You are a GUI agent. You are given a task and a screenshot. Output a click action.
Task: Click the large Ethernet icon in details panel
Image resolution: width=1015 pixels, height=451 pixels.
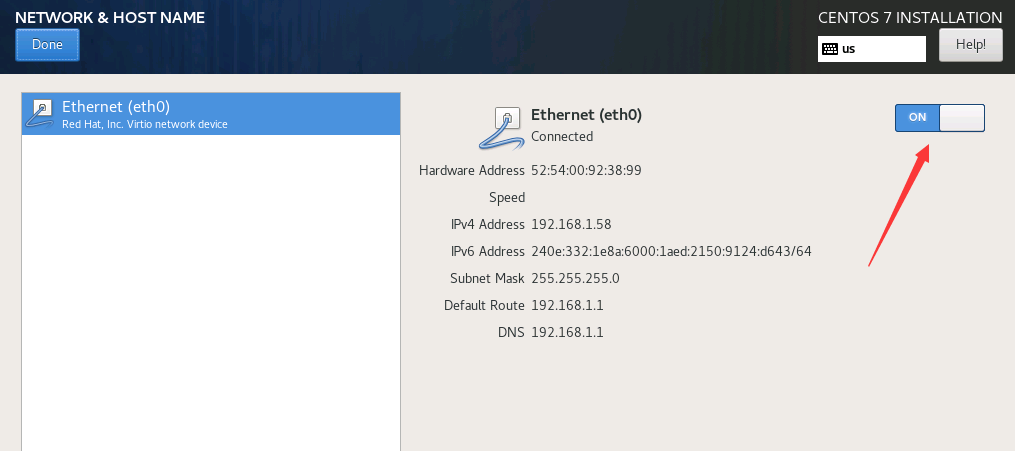(x=502, y=126)
